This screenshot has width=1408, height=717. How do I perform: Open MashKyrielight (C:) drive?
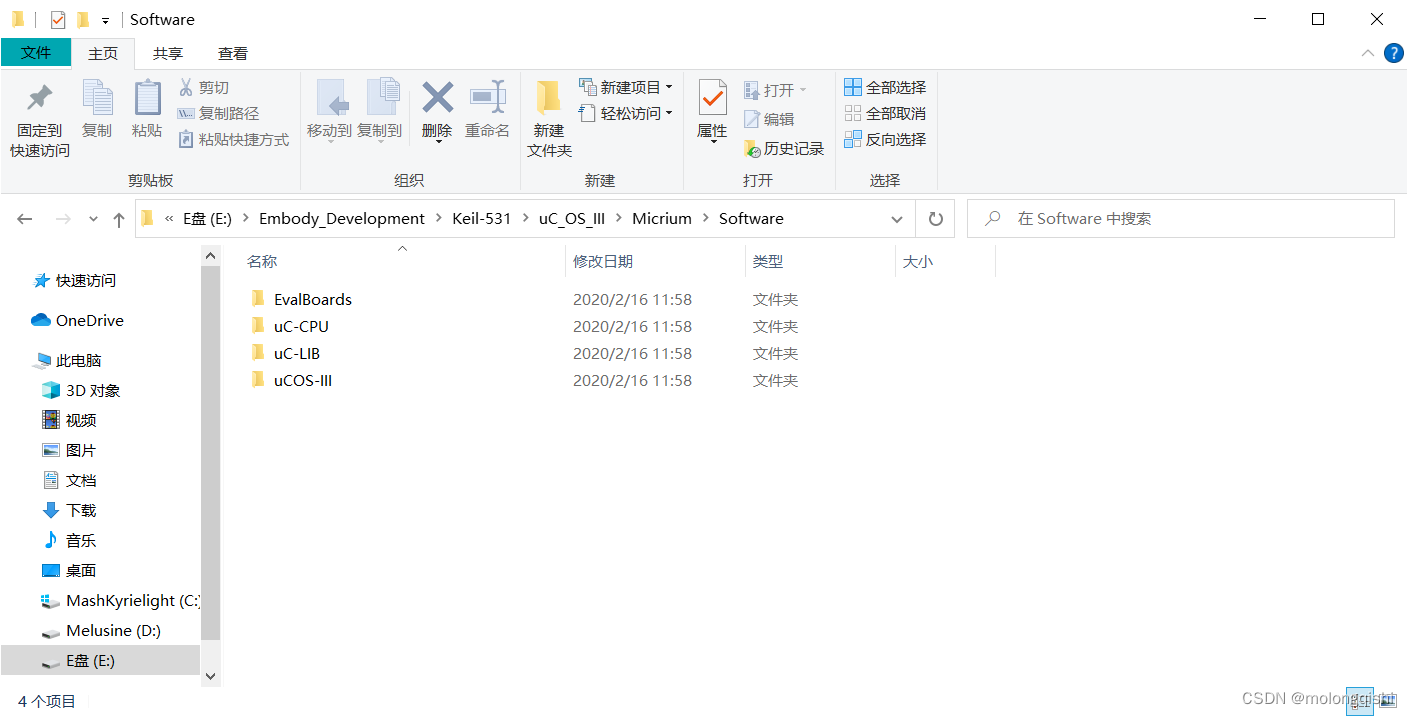point(120,601)
